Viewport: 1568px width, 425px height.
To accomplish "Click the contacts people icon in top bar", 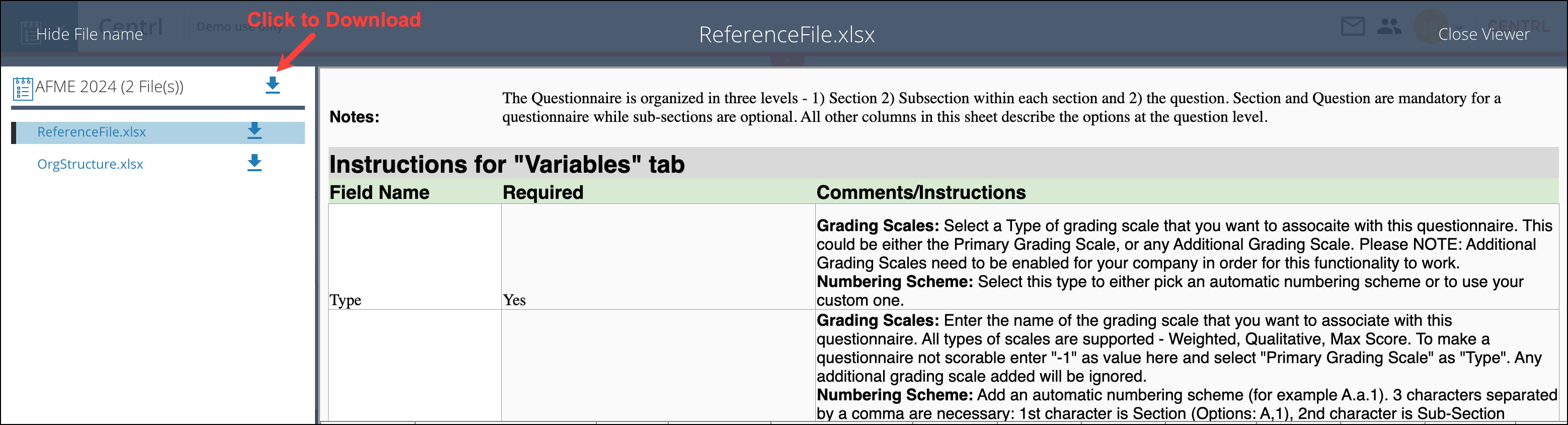I will 1390,27.
